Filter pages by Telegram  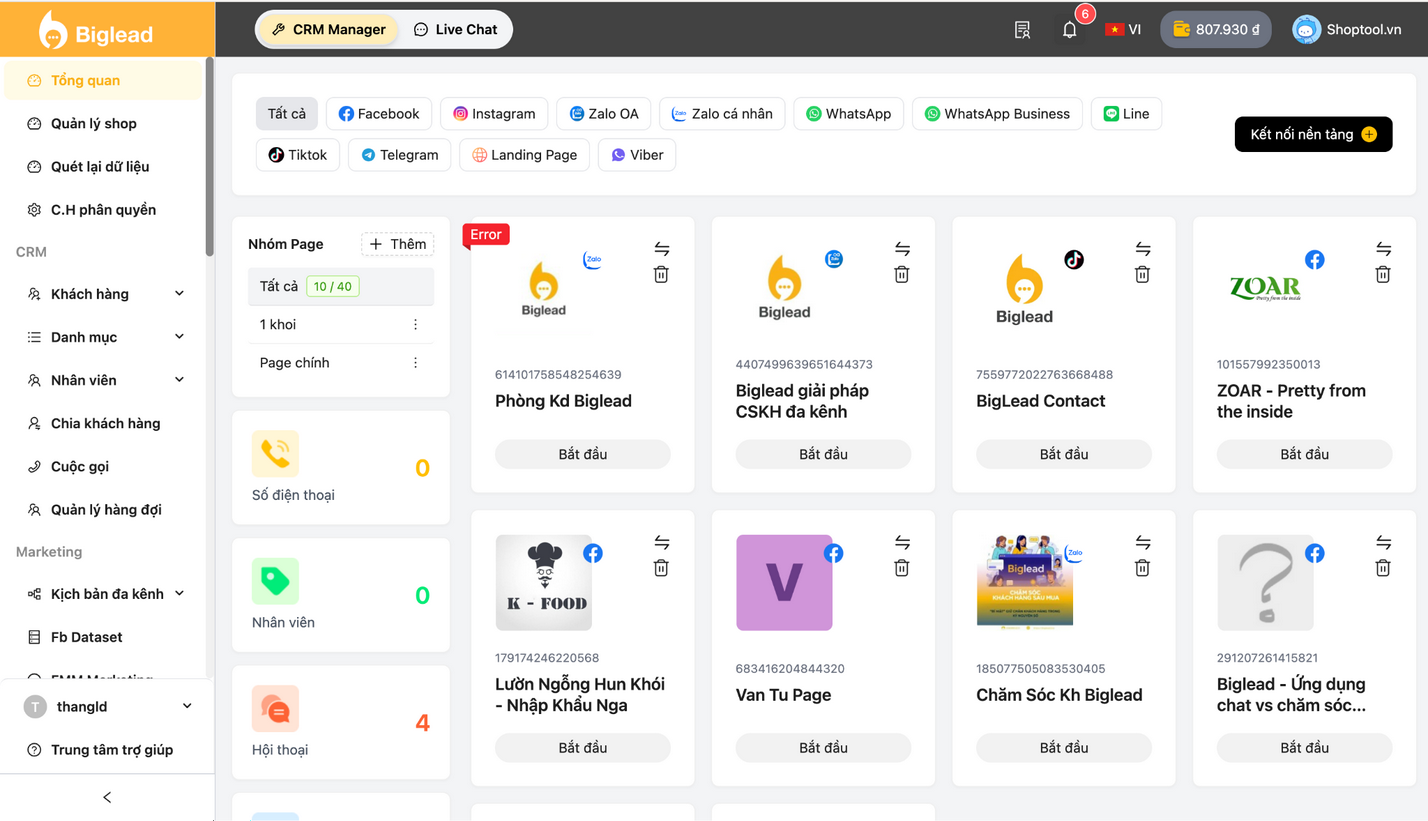pos(400,155)
